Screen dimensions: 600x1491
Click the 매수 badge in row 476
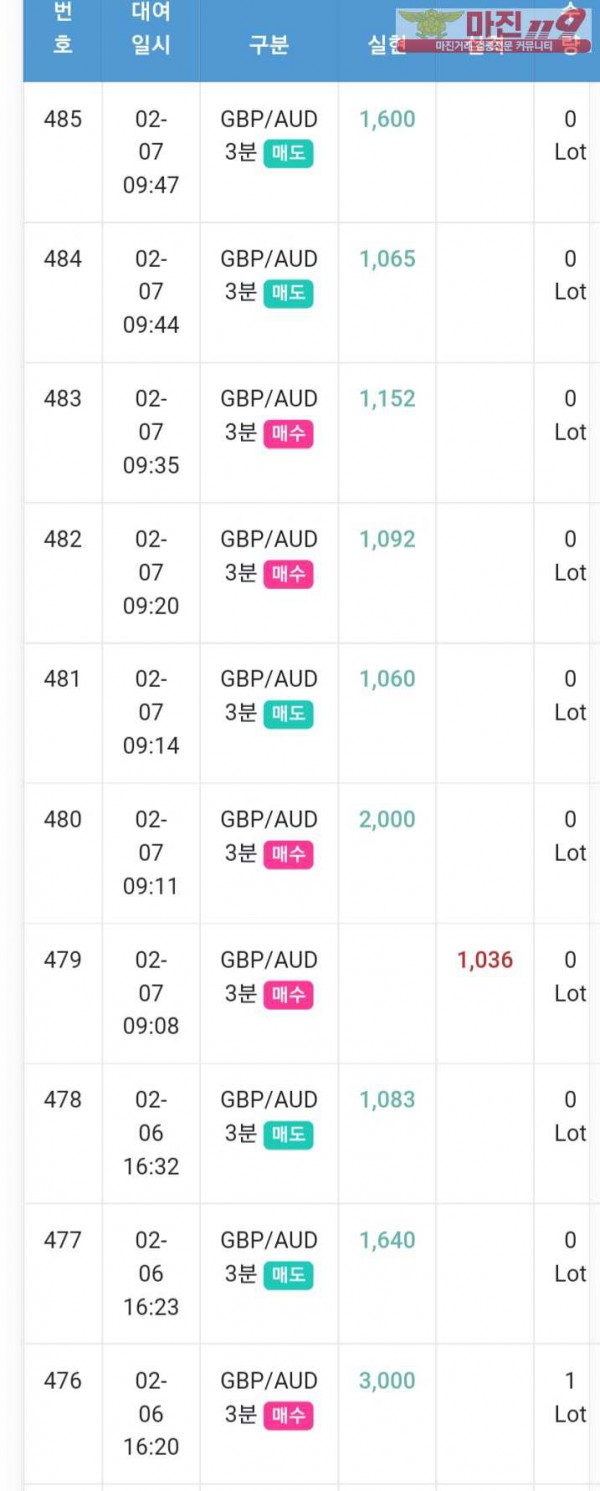point(288,1415)
